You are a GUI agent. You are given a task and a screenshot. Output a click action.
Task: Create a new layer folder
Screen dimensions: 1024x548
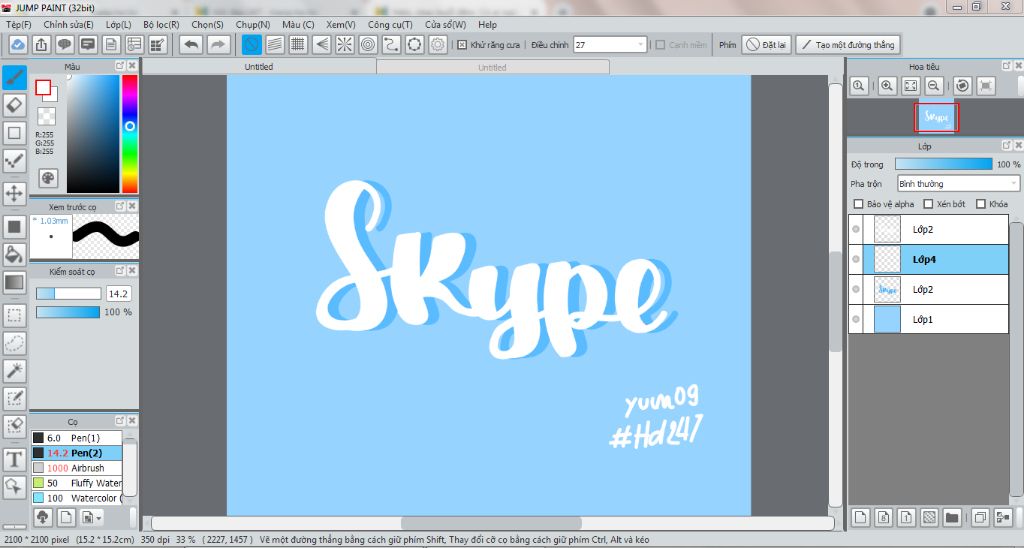(x=952, y=517)
